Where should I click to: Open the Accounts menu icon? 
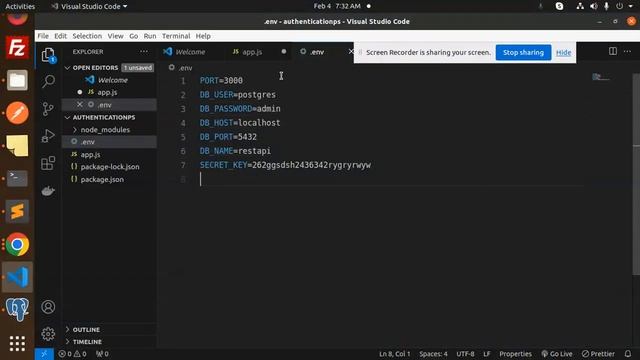pyautogui.click(x=48, y=307)
